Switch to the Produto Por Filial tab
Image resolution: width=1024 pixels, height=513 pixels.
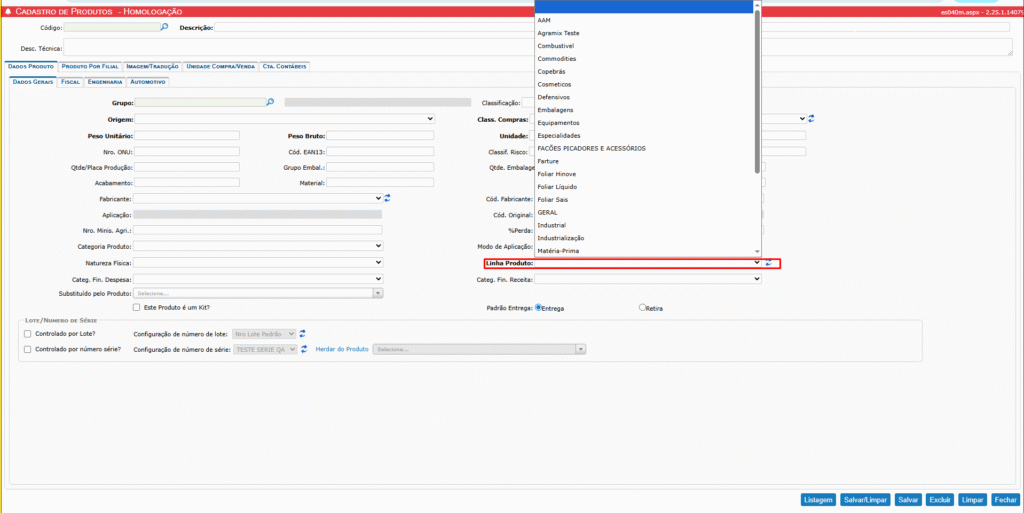89,66
